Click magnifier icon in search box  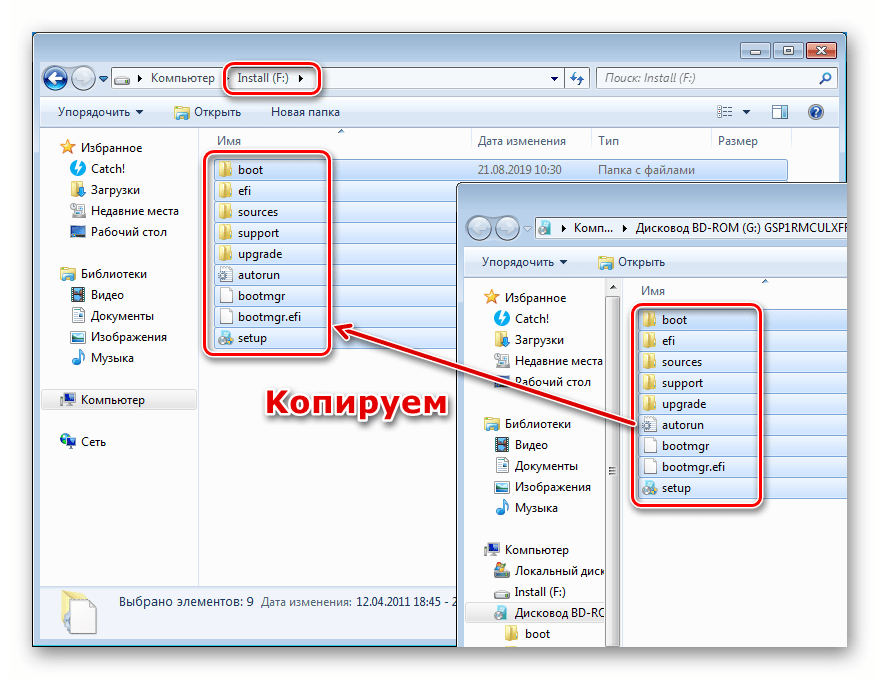(825, 78)
